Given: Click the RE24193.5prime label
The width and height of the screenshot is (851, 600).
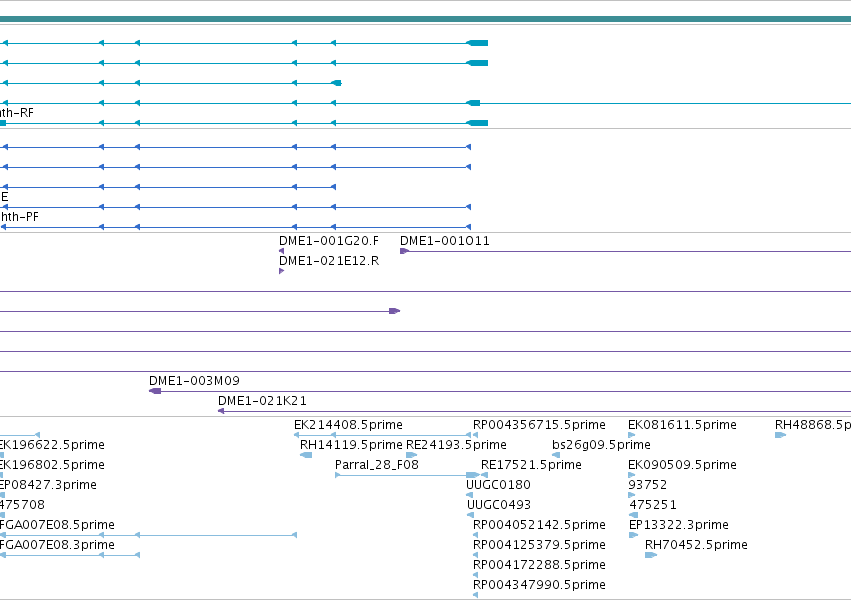Looking at the screenshot, I should 456,445.
